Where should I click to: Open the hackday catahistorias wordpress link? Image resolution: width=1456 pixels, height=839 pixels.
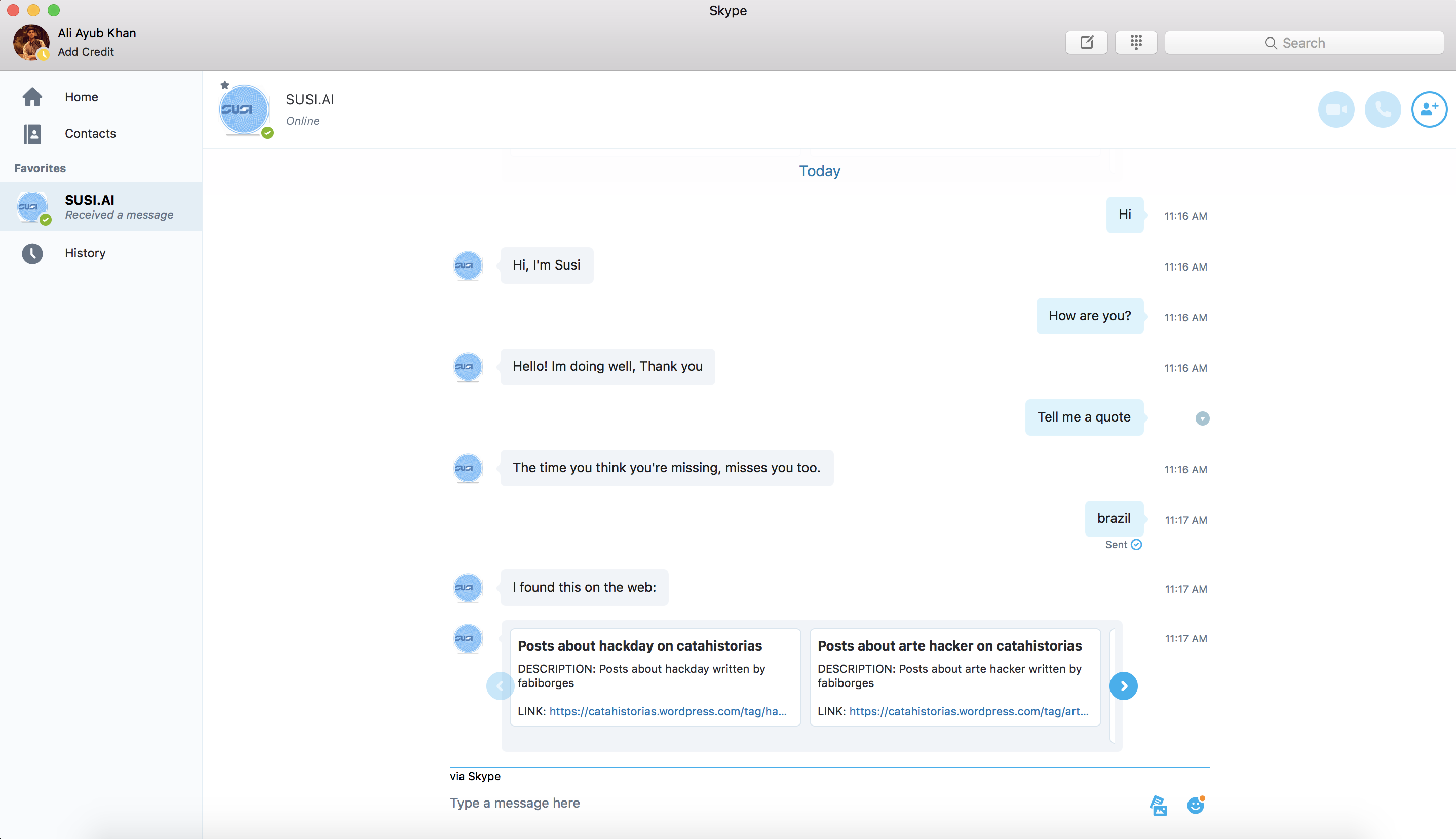pyautogui.click(x=667, y=711)
